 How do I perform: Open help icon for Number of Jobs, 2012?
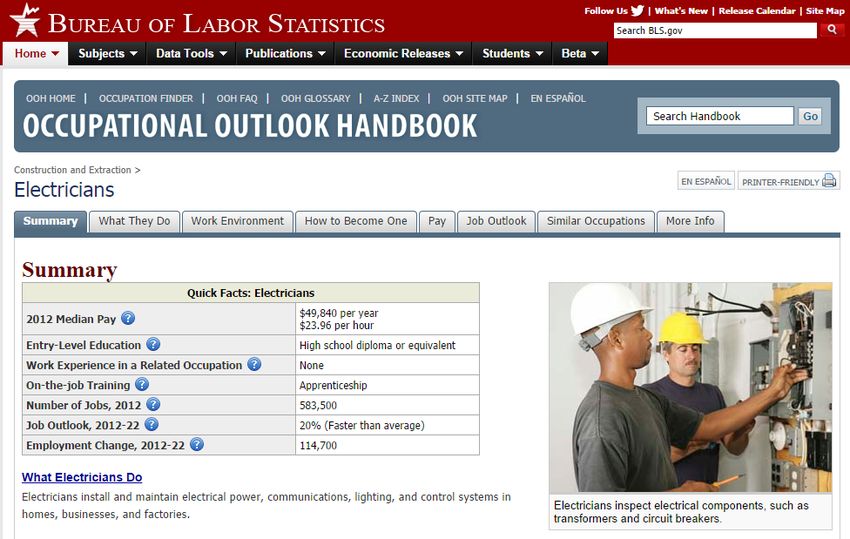pos(153,405)
